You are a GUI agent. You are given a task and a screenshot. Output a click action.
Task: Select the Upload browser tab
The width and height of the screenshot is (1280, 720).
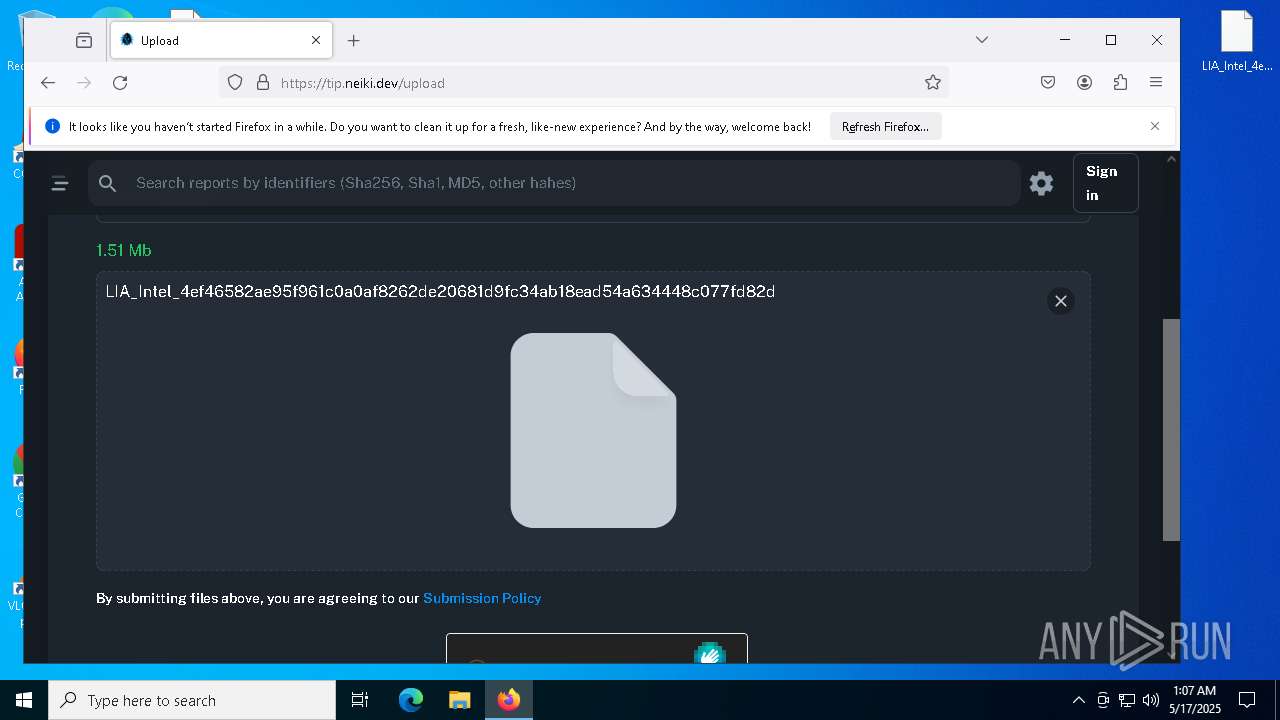[219, 40]
